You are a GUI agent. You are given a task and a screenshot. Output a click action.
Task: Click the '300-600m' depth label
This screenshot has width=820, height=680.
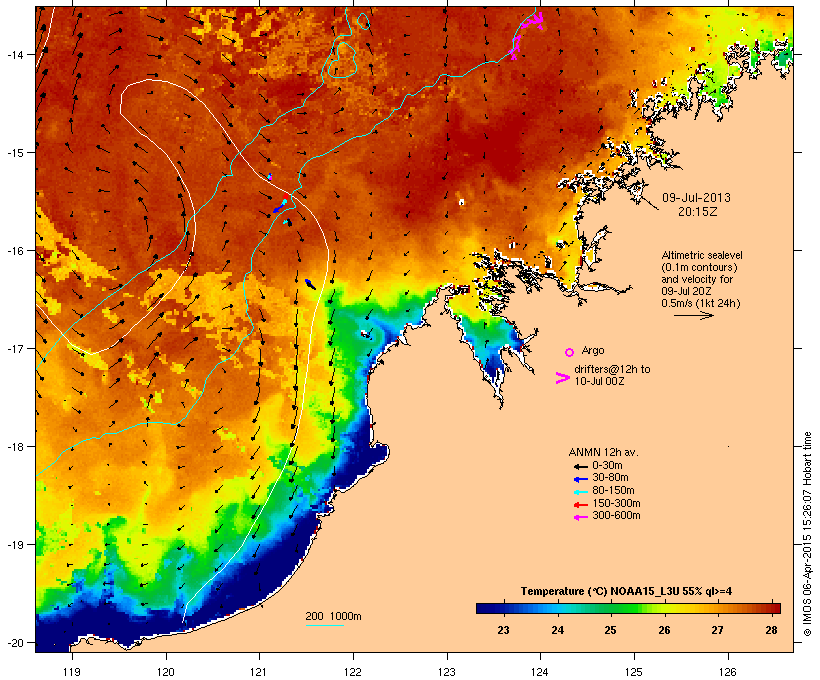(616, 516)
